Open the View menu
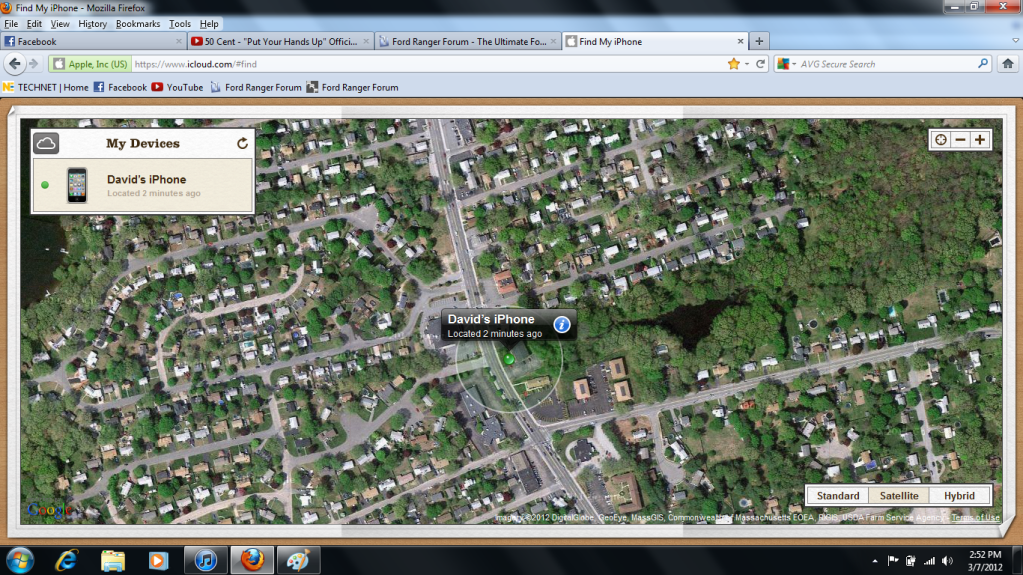Image resolution: width=1023 pixels, height=575 pixels. point(60,23)
